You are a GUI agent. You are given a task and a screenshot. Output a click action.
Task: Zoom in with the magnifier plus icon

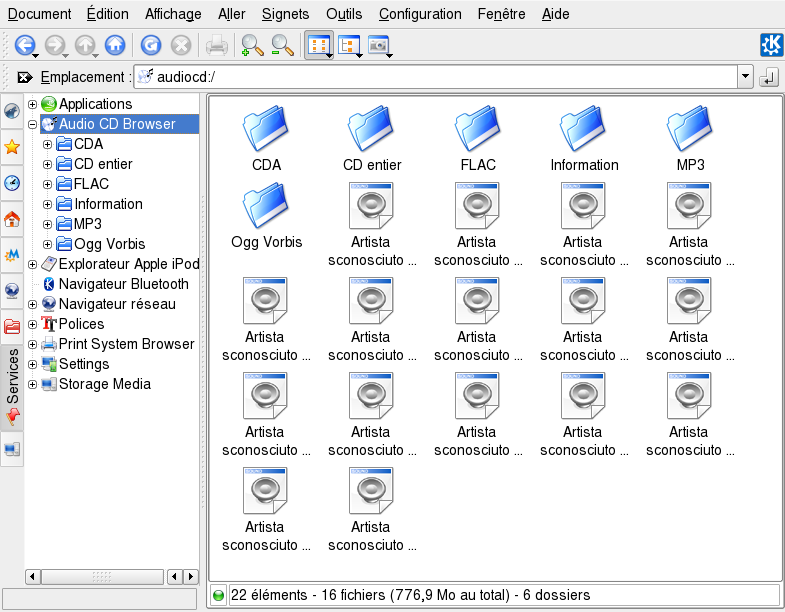click(x=252, y=45)
